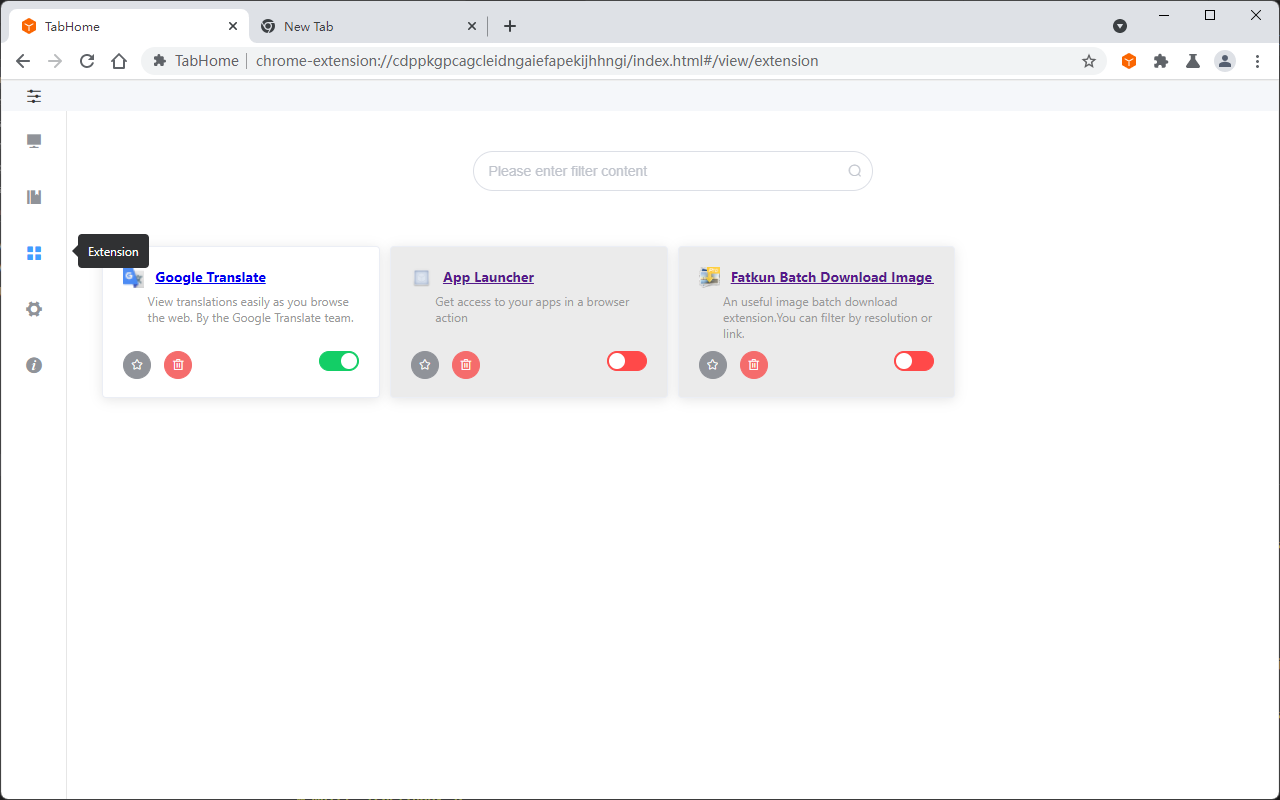Star the Google Translate extension
The image size is (1280, 800).
click(x=136, y=364)
